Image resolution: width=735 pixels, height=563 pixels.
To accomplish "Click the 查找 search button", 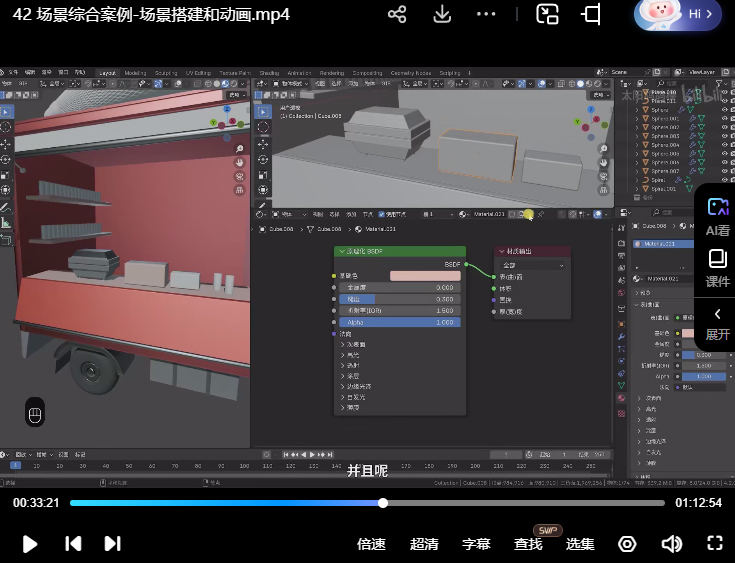I will [x=528, y=544].
